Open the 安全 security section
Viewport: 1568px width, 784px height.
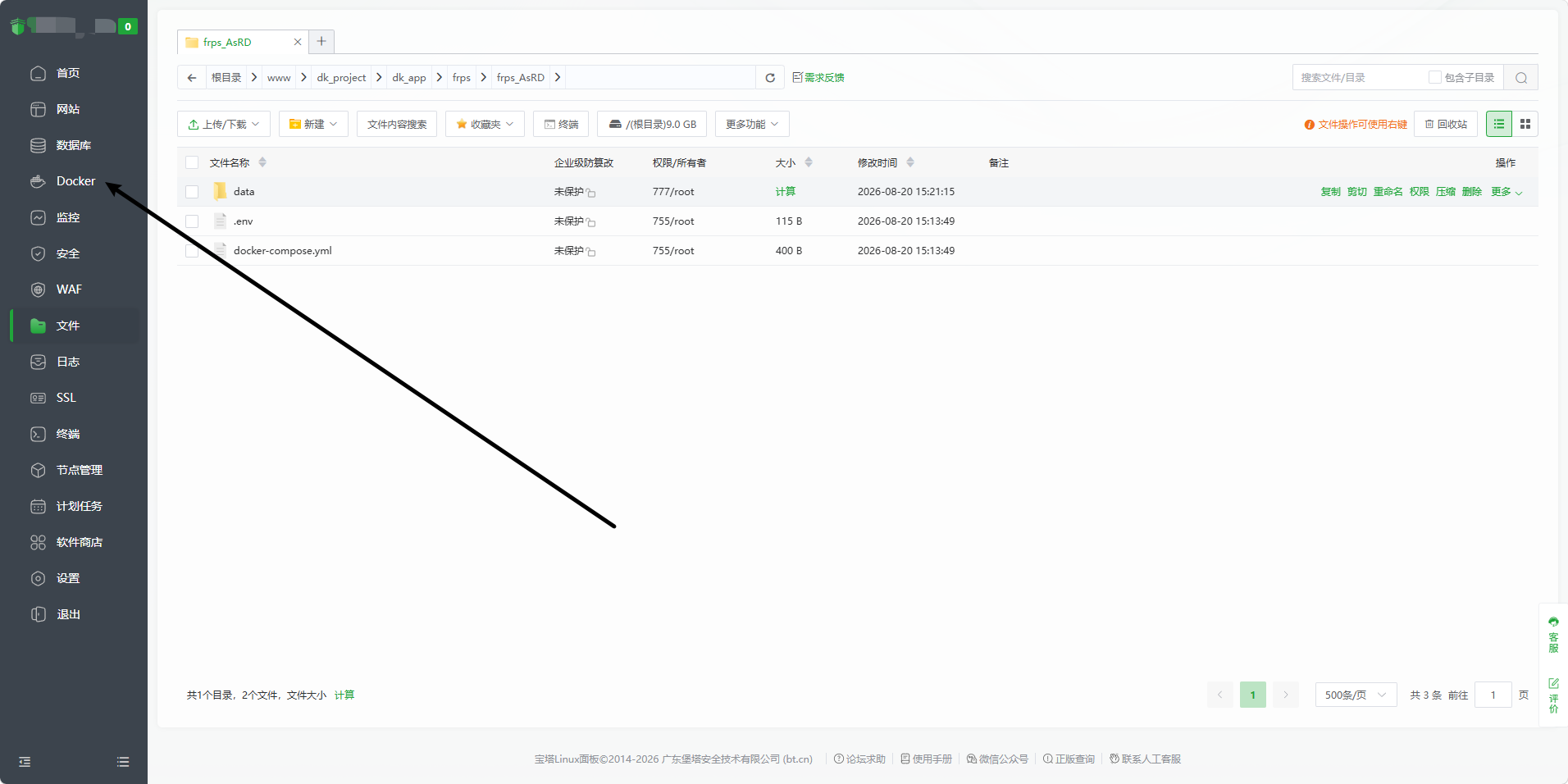point(67,253)
